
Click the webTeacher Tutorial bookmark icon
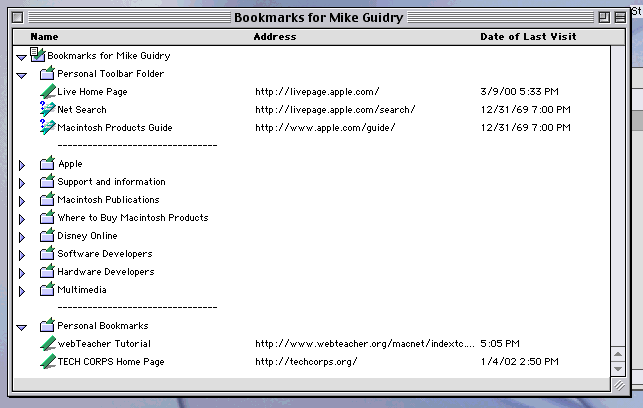47,344
